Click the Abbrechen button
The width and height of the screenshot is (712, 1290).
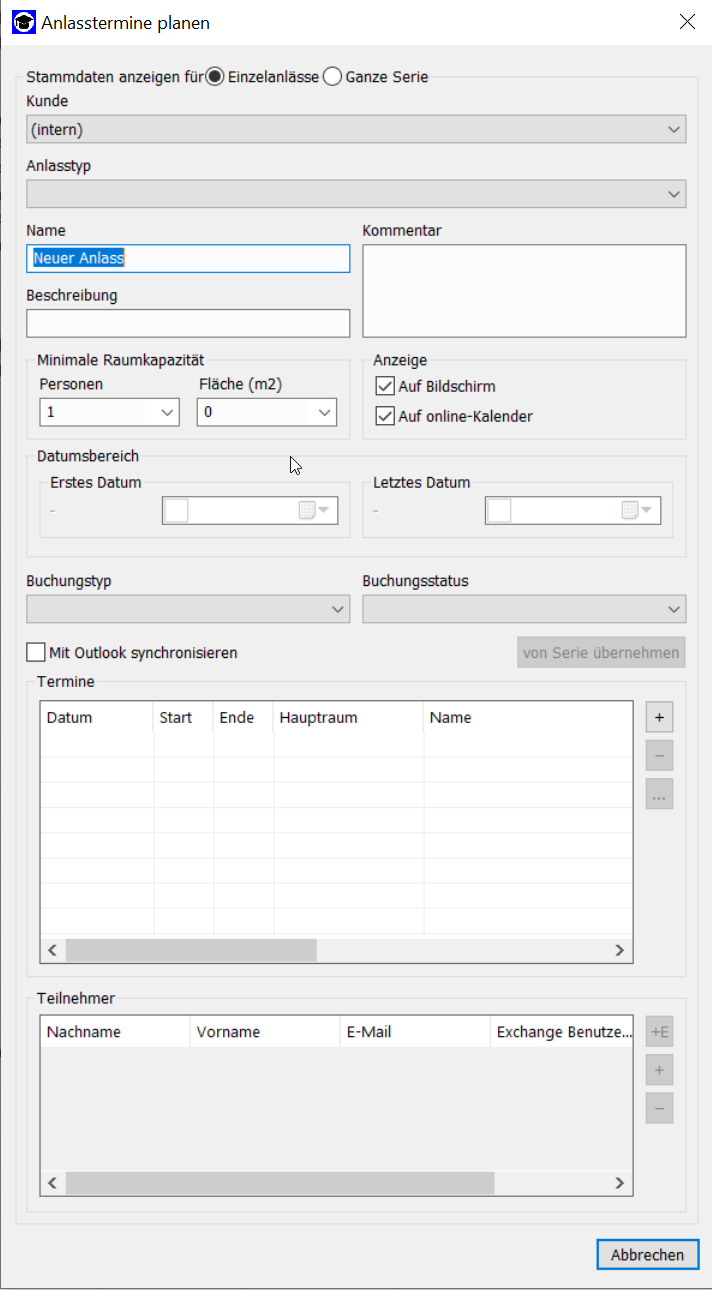tap(647, 1255)
